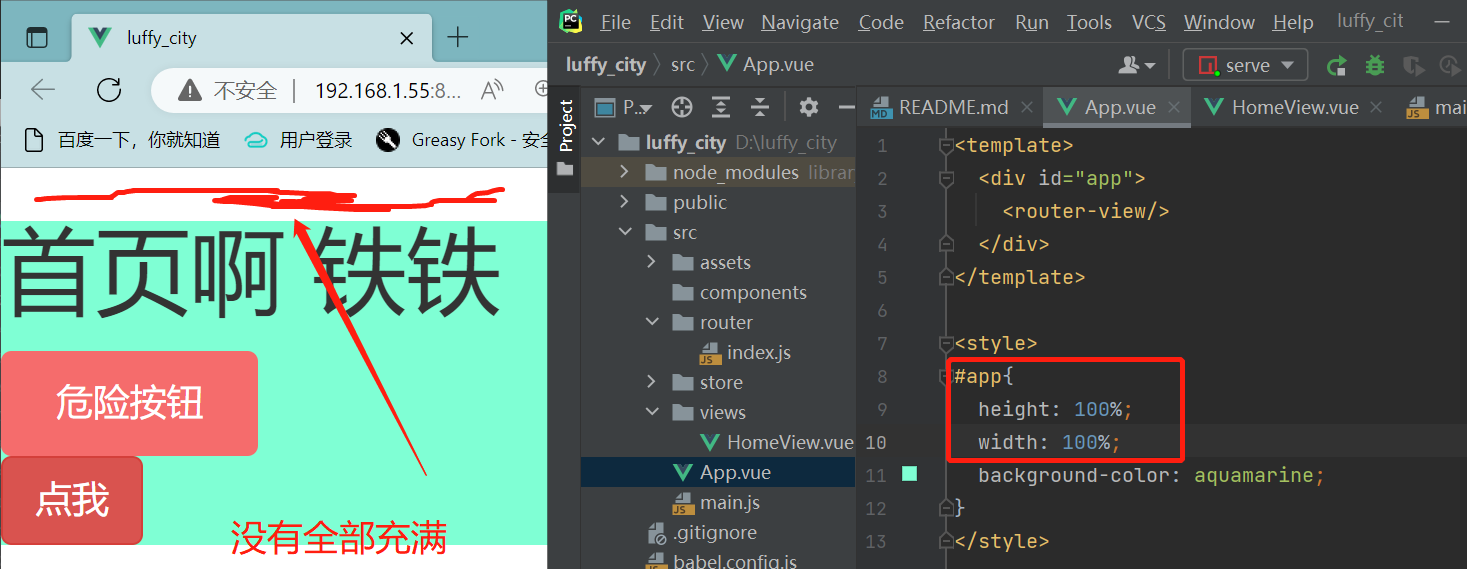This screenshot has width=1467, height=569.
Task: Debug the serve configuration
Action: [x=1375, y=66]
